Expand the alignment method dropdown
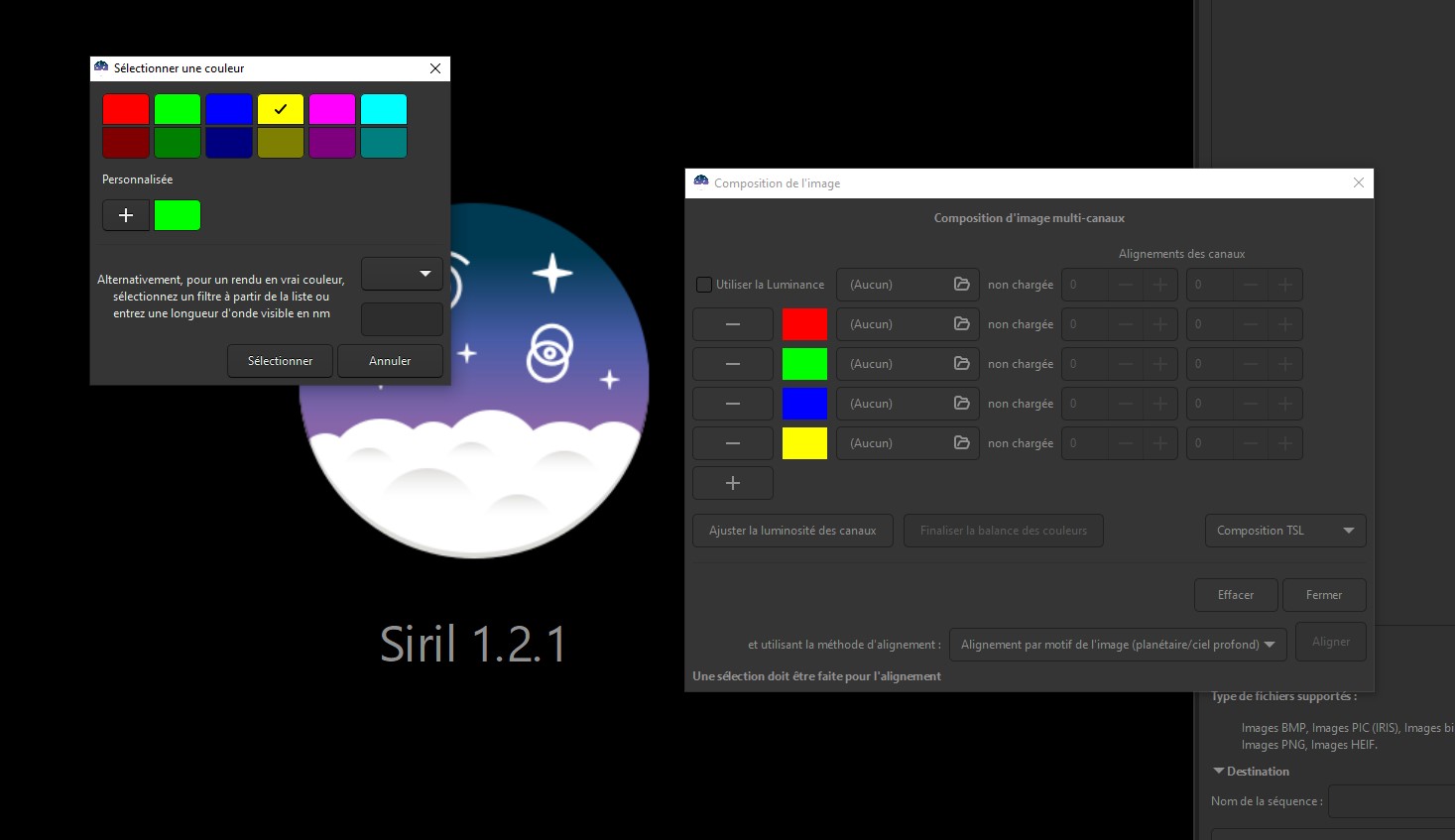 1118,645
